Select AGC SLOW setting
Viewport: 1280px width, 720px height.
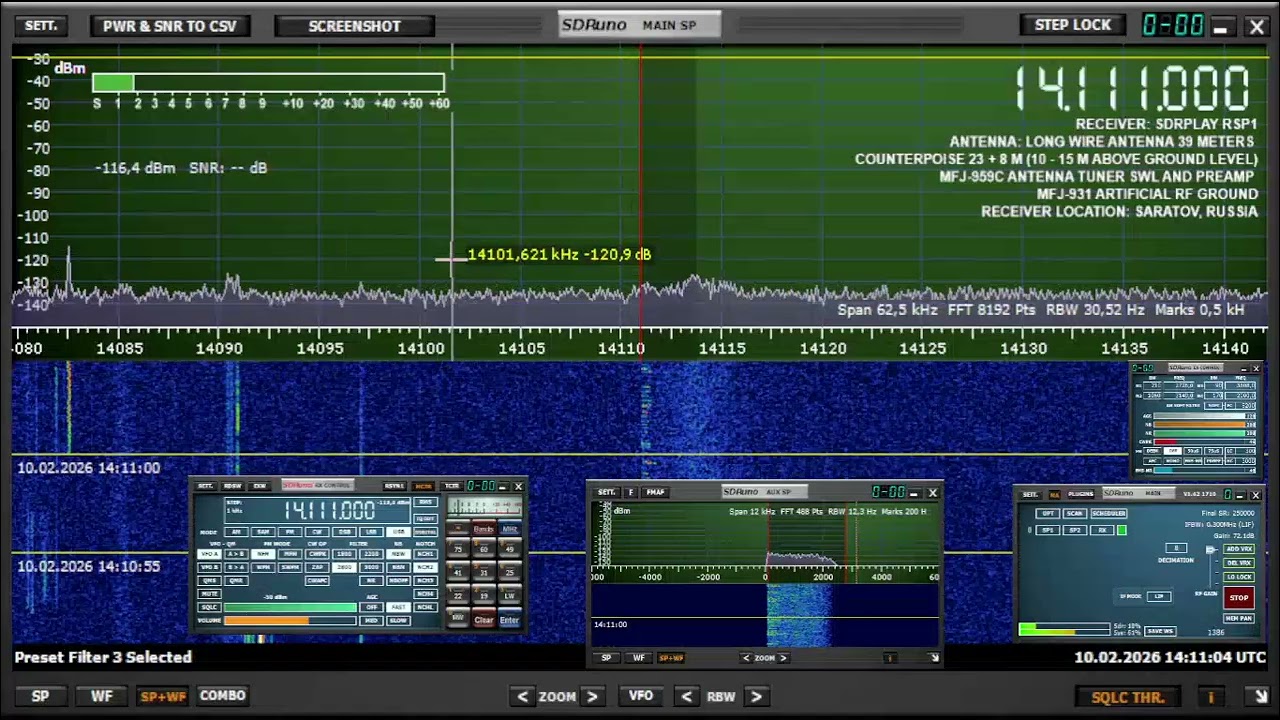pos(398,620)
